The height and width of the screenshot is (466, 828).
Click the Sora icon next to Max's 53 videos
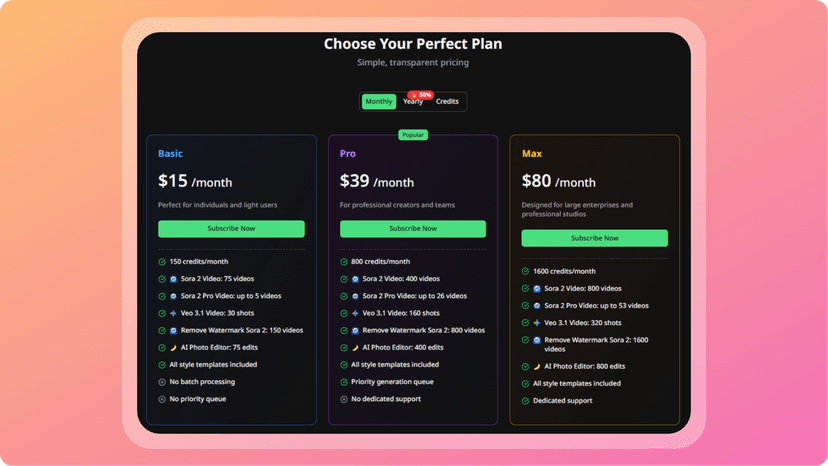(537, 306)
